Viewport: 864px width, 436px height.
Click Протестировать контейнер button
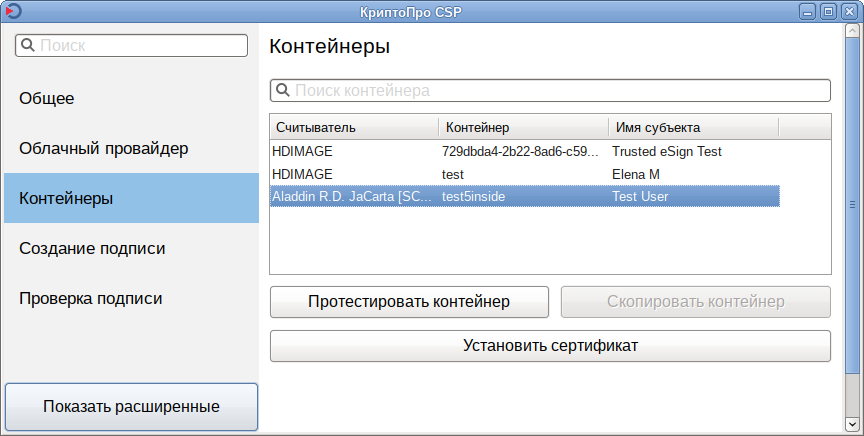[409, 302]
